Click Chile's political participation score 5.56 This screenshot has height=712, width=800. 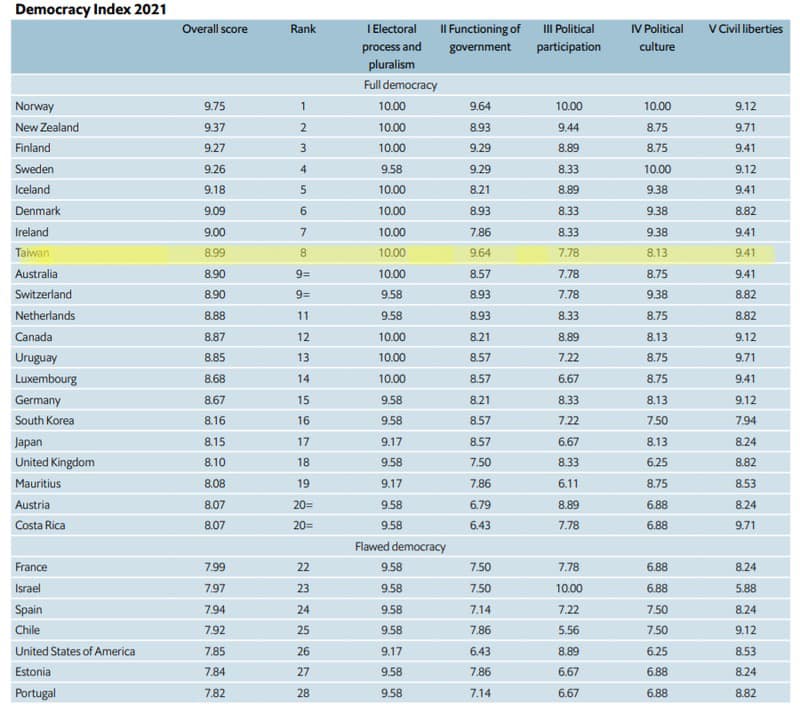(568, 630)
